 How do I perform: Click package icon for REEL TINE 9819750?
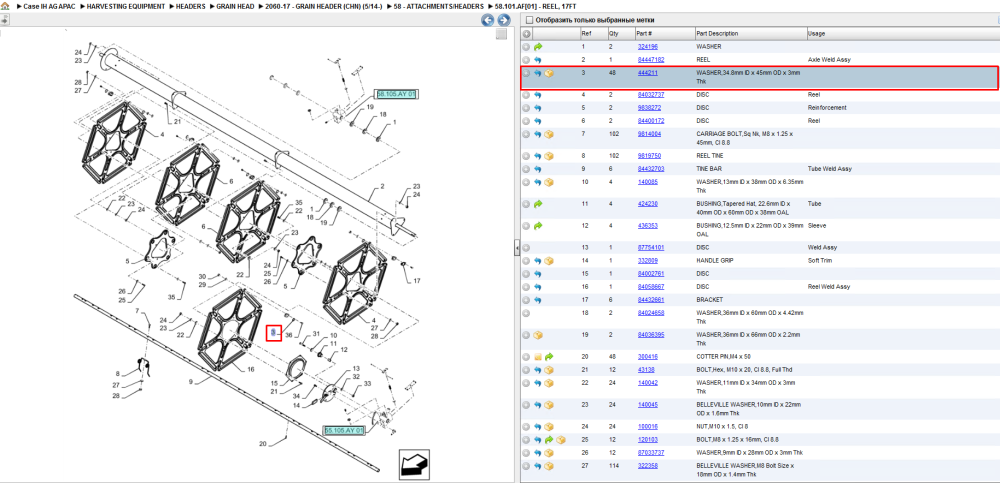[x=549, y=156]
